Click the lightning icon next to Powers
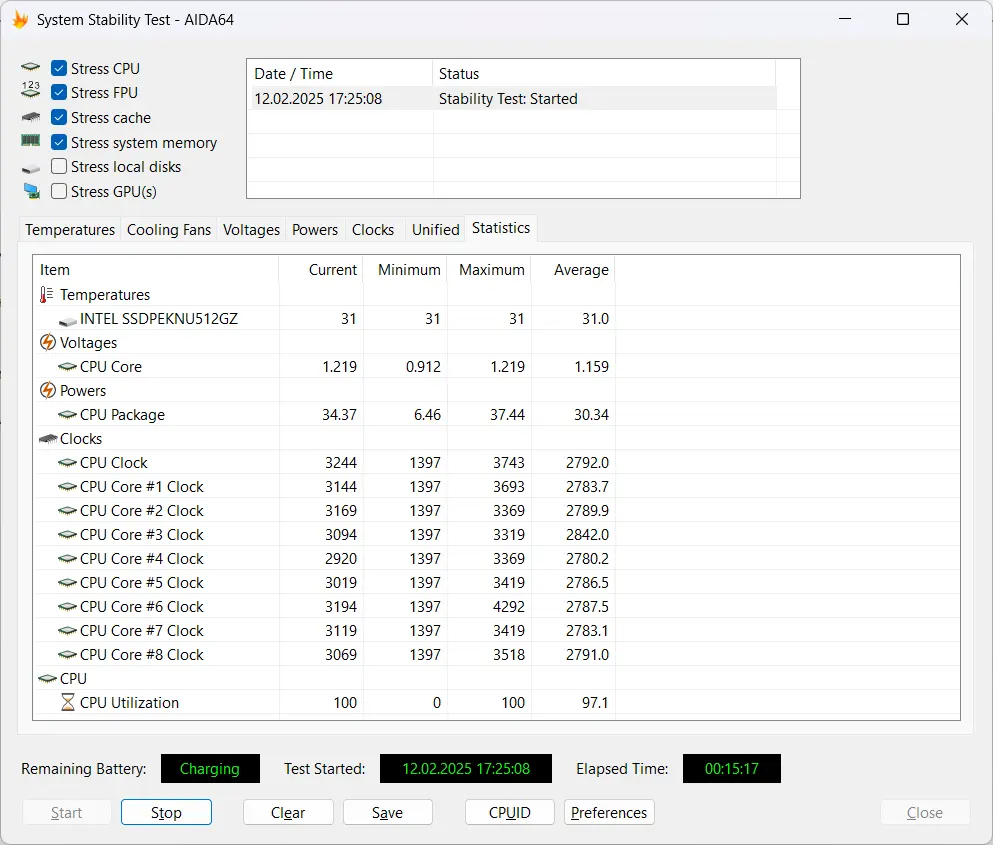 (47, 390)
